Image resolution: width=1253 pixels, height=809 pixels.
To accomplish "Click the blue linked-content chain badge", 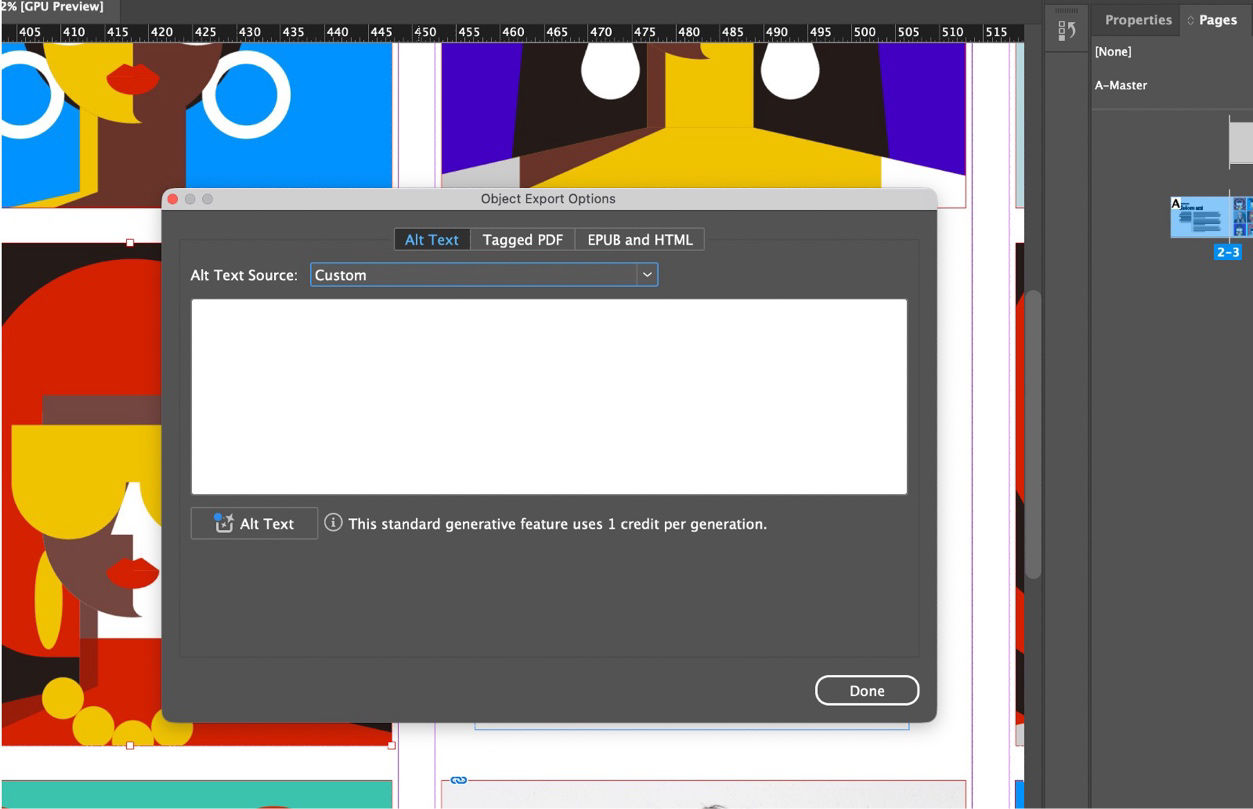I will (x=459, y=778).
